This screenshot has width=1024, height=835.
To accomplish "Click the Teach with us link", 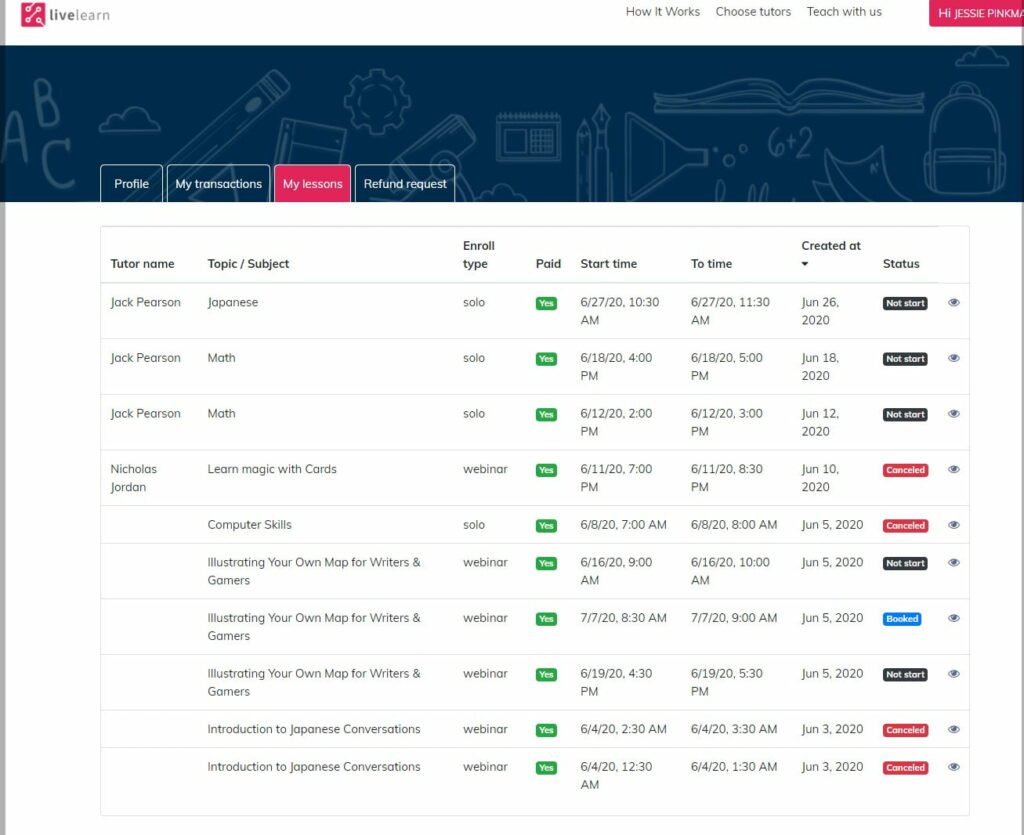I will [x=844, y=12].
